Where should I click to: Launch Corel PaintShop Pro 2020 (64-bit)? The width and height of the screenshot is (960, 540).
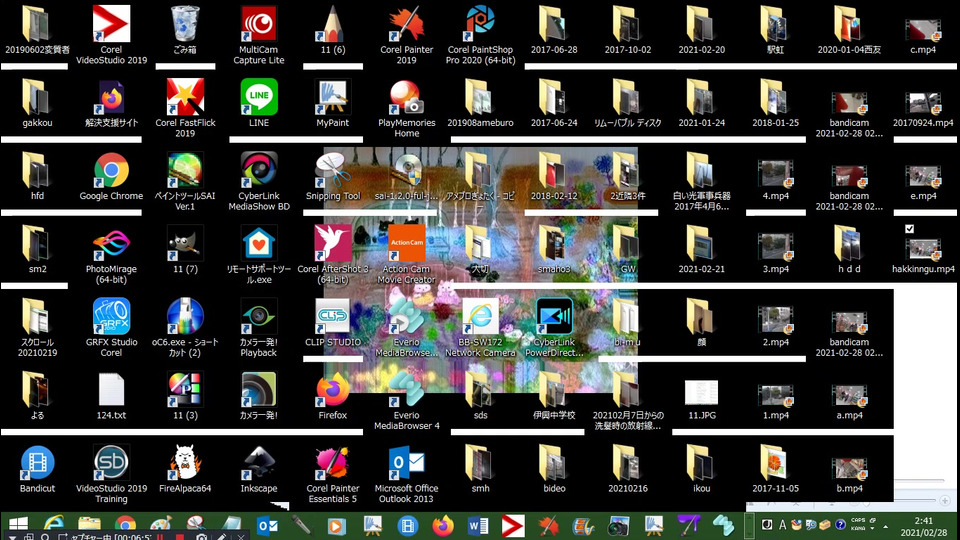tap(480, 35)
